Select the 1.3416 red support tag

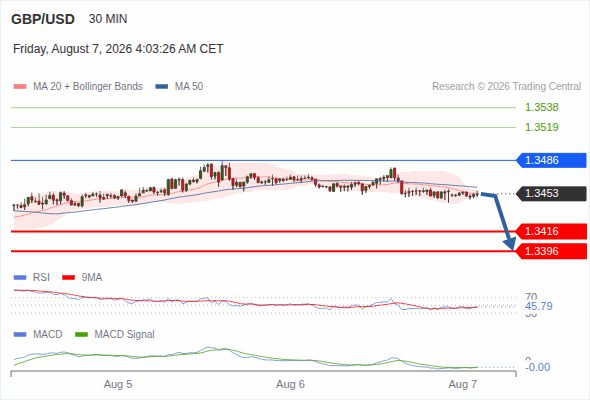pyautogui.click(x=551, y=231)
